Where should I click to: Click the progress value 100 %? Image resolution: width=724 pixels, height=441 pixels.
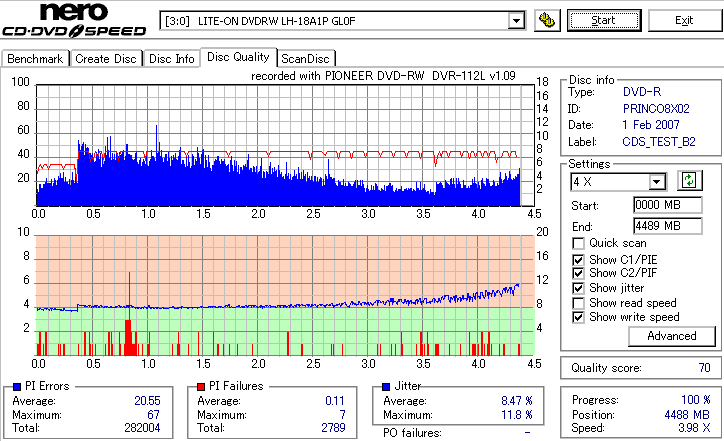696,400
